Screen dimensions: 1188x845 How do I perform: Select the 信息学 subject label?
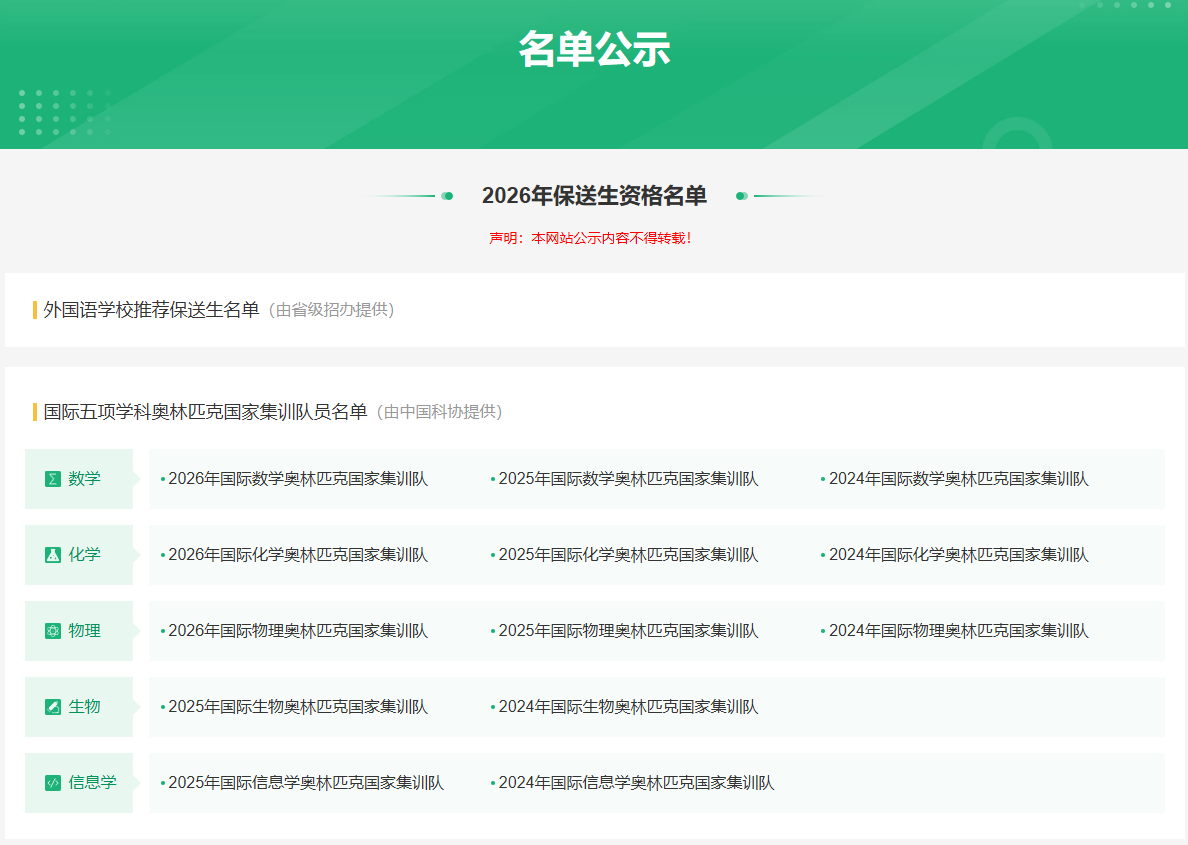[x=92, y=782]
